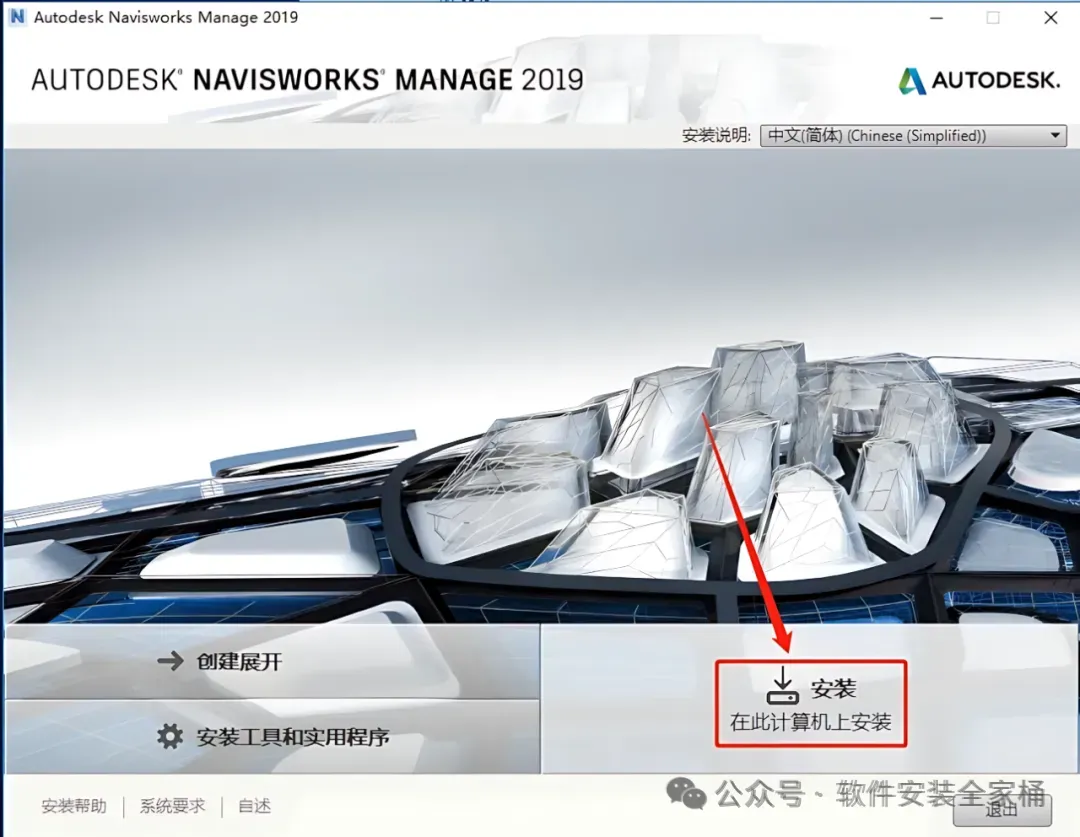Image resolution: width=1080 pixels, height=837 pixels.
Task: Click the download-arrow Install icon
Action: tap(782, 685)
